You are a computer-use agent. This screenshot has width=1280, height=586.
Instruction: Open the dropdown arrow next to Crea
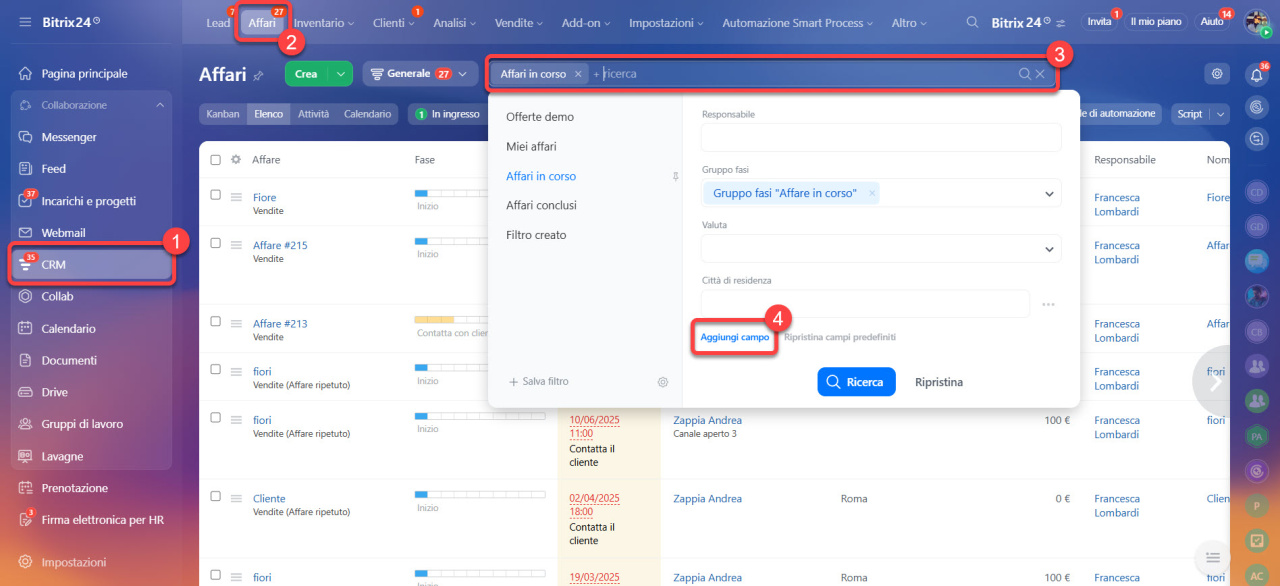pos(342,74)
